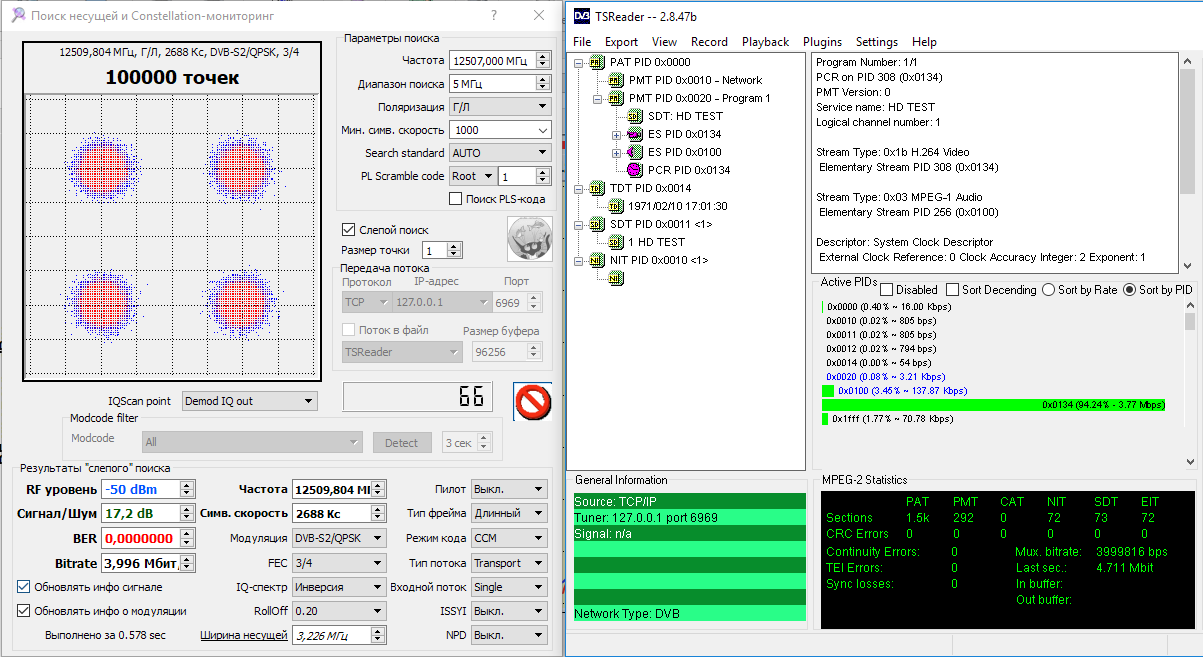Click video camera icon for ES PID 0x0134

click(x=635, y=134)
